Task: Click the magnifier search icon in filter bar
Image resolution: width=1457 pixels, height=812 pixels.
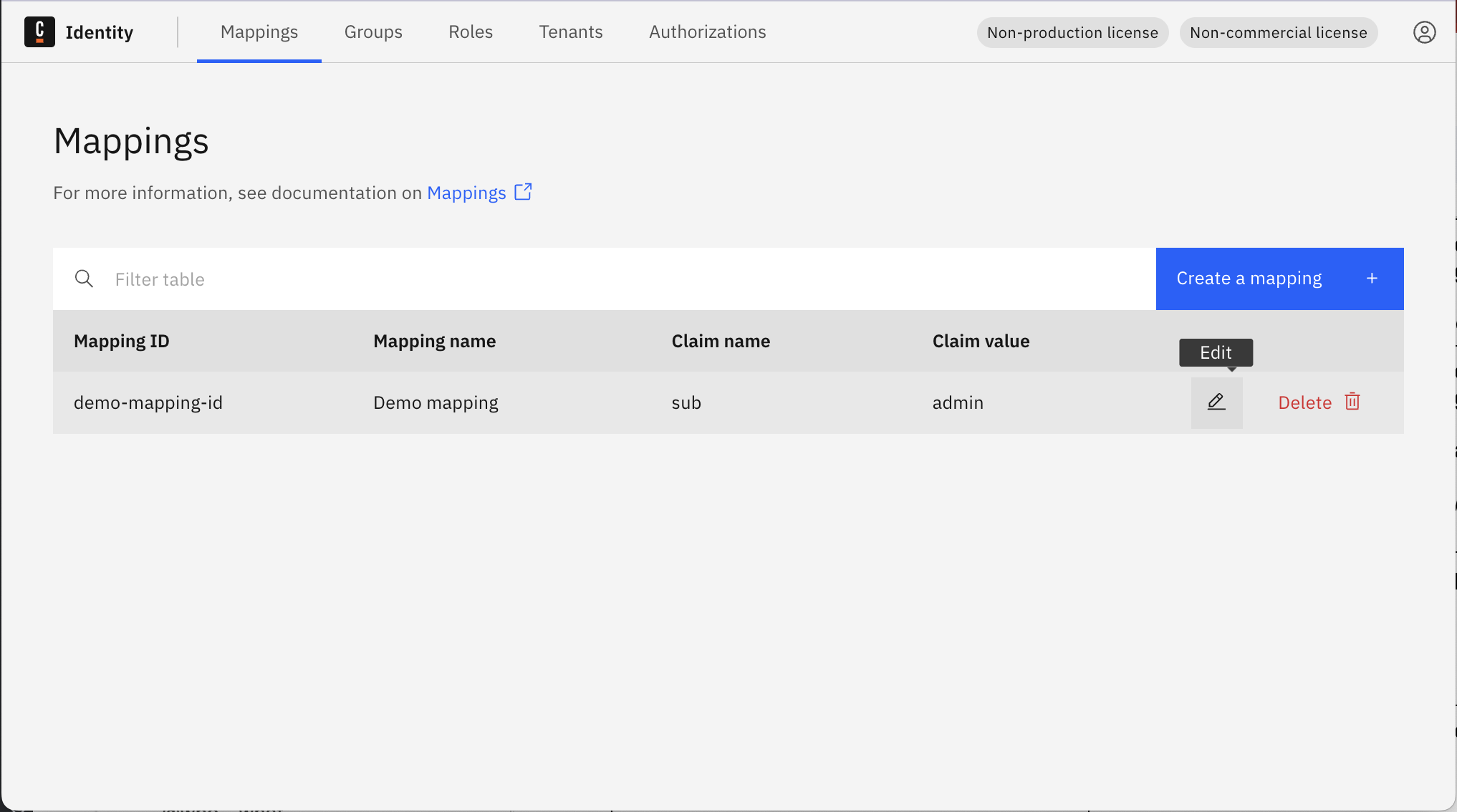Action: pyautogui.click(x=84, y=279)
